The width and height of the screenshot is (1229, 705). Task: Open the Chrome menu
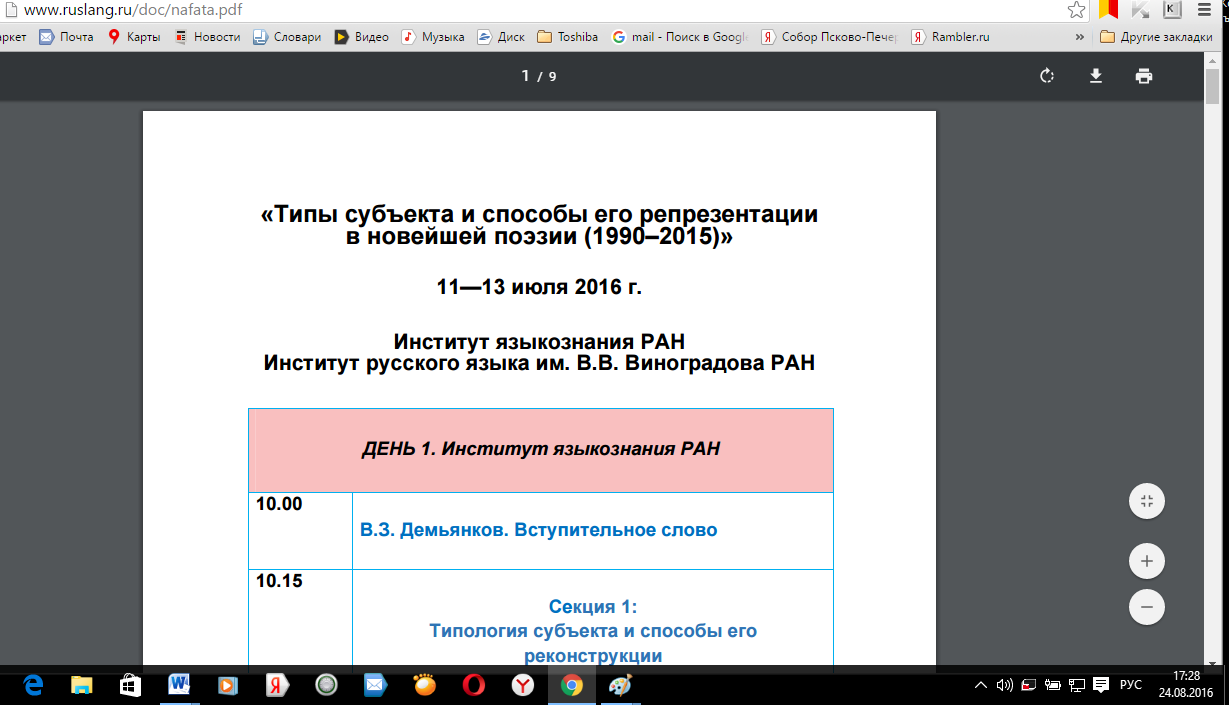pyautogui.click(x=1204, y=10)
